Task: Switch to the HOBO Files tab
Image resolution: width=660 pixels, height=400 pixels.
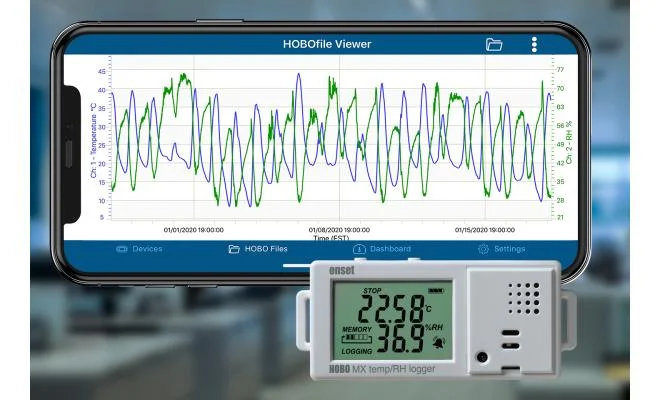Action: (258, 249)
